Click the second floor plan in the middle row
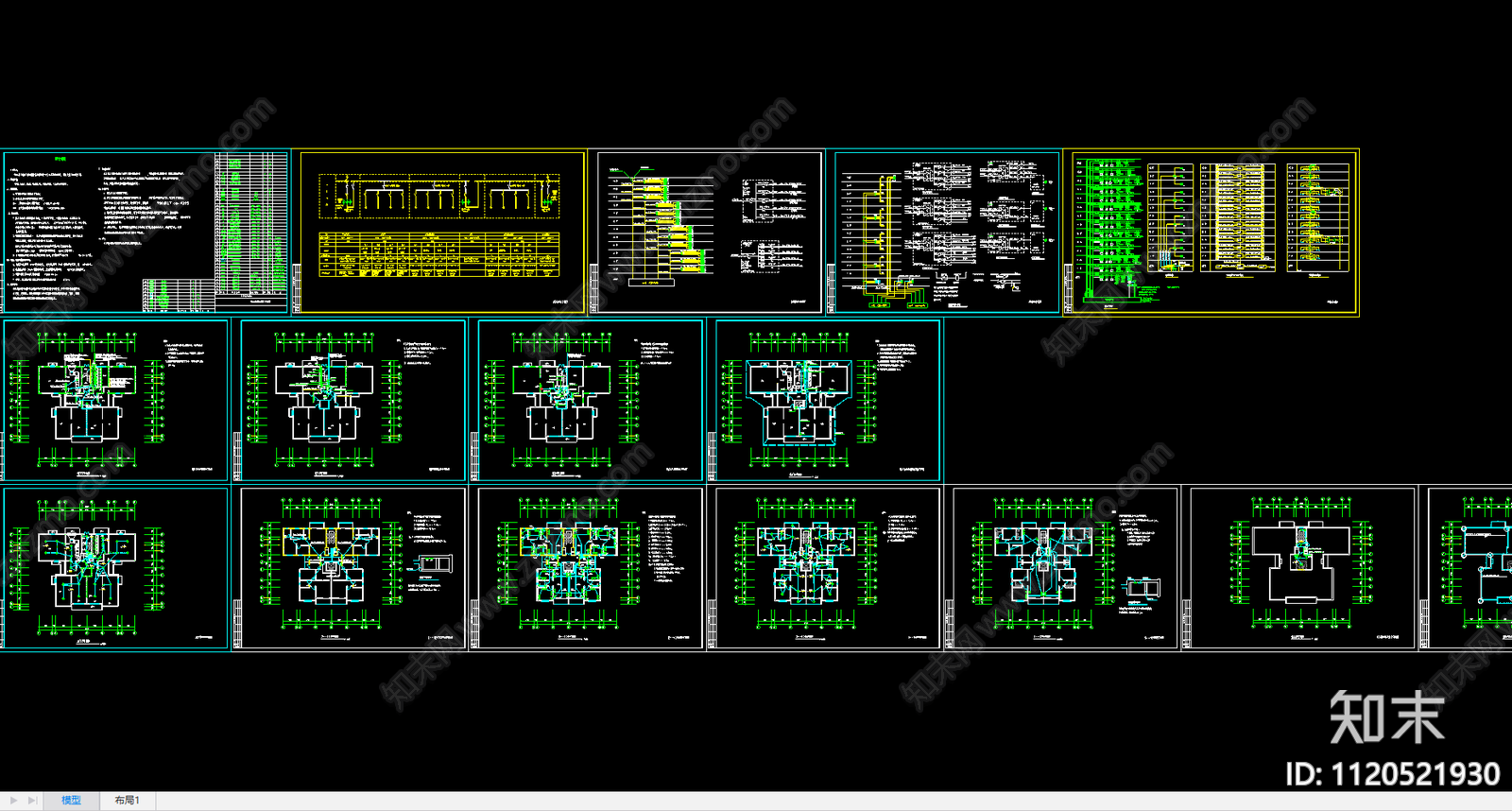The width and height of the screenshot is (1512, 811). [x=353, y=401]
